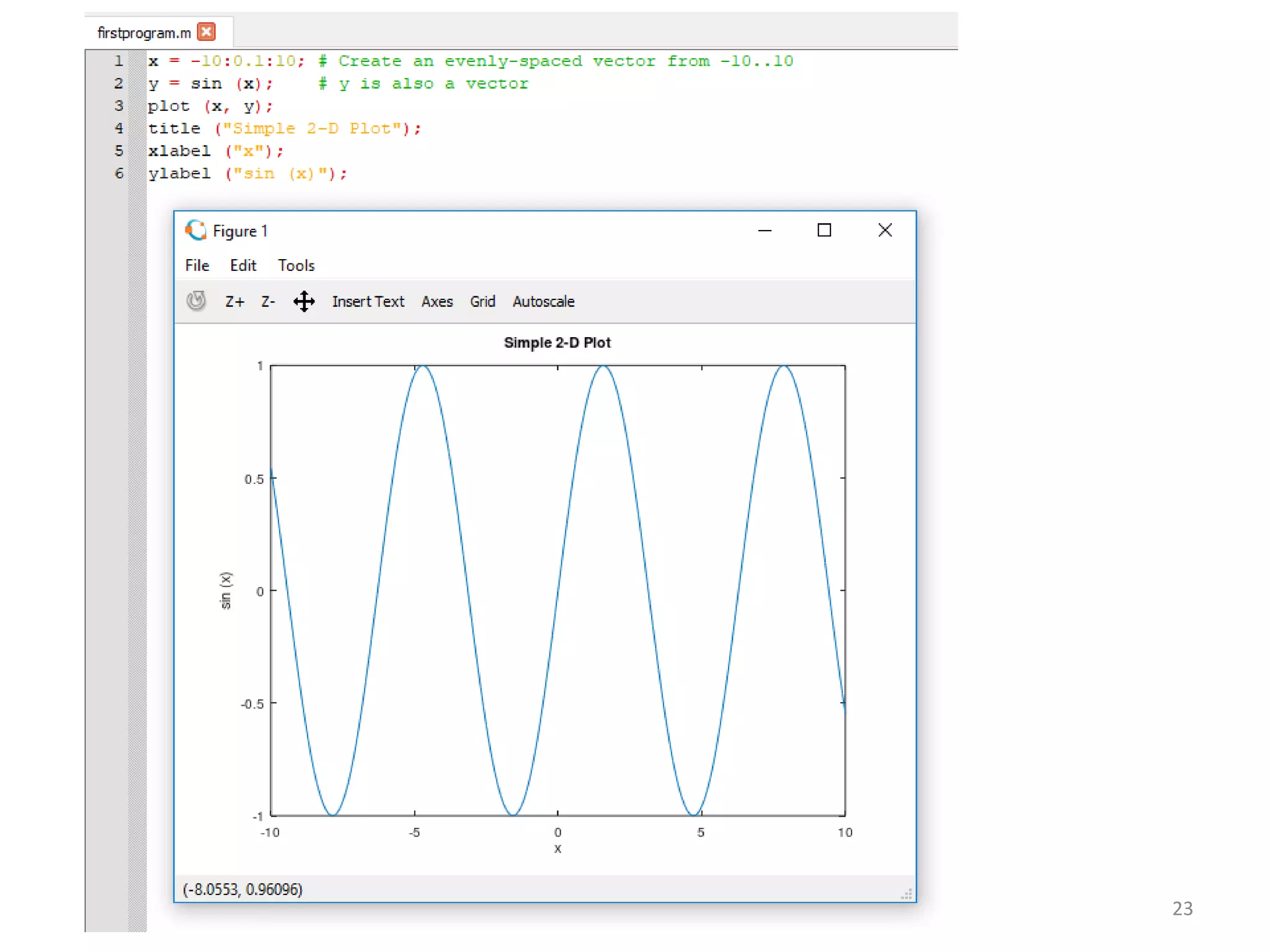Open the File menu of Figure 1

[x=197, y=265]
